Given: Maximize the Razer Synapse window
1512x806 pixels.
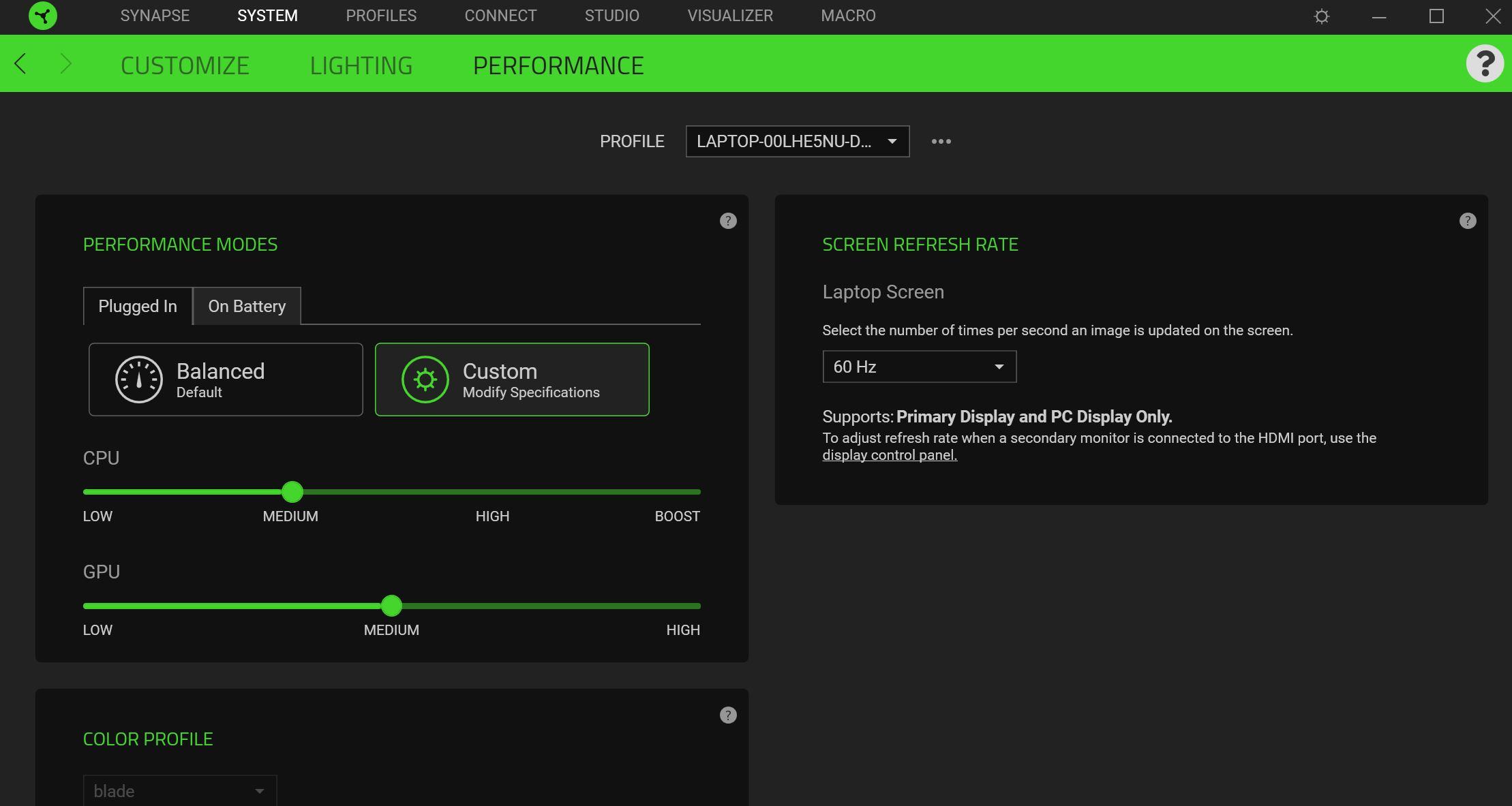Looking at the screenshot, I should click(x=1436, y=16).
